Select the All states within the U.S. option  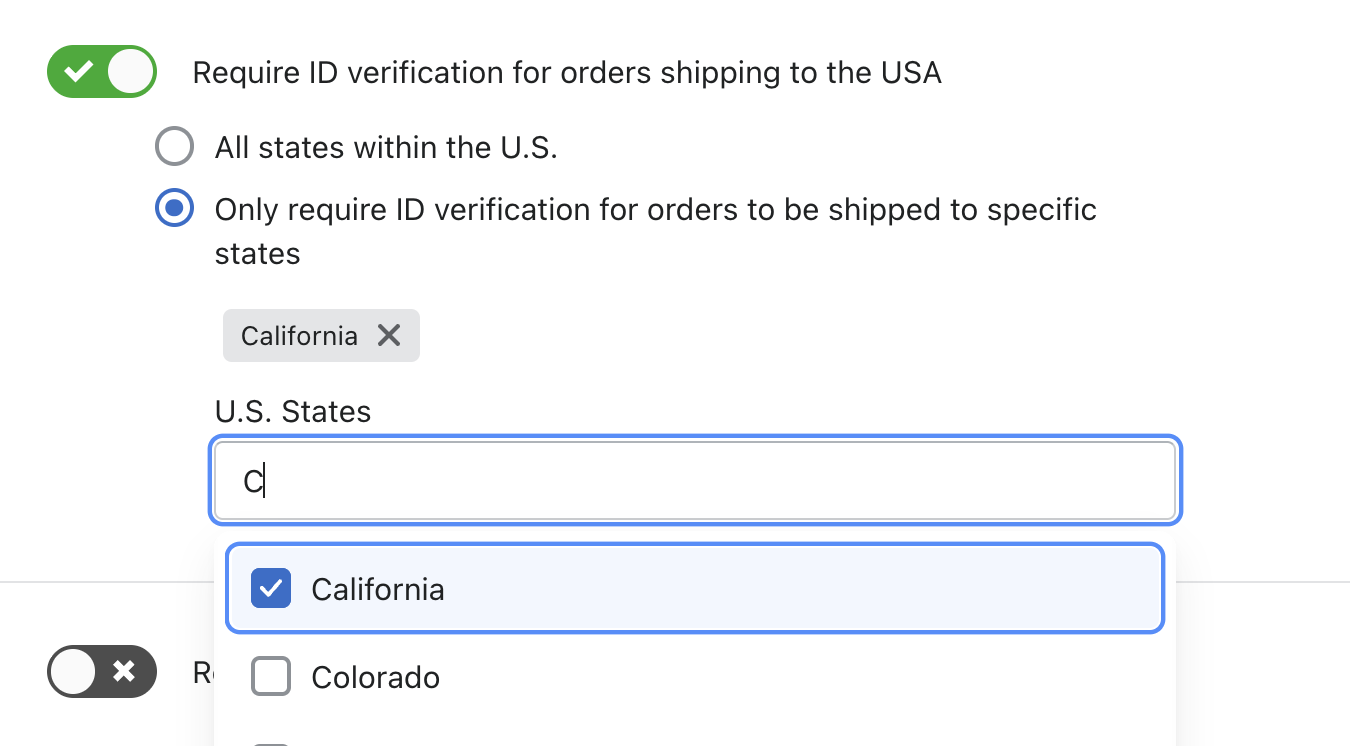pos(174,146)
